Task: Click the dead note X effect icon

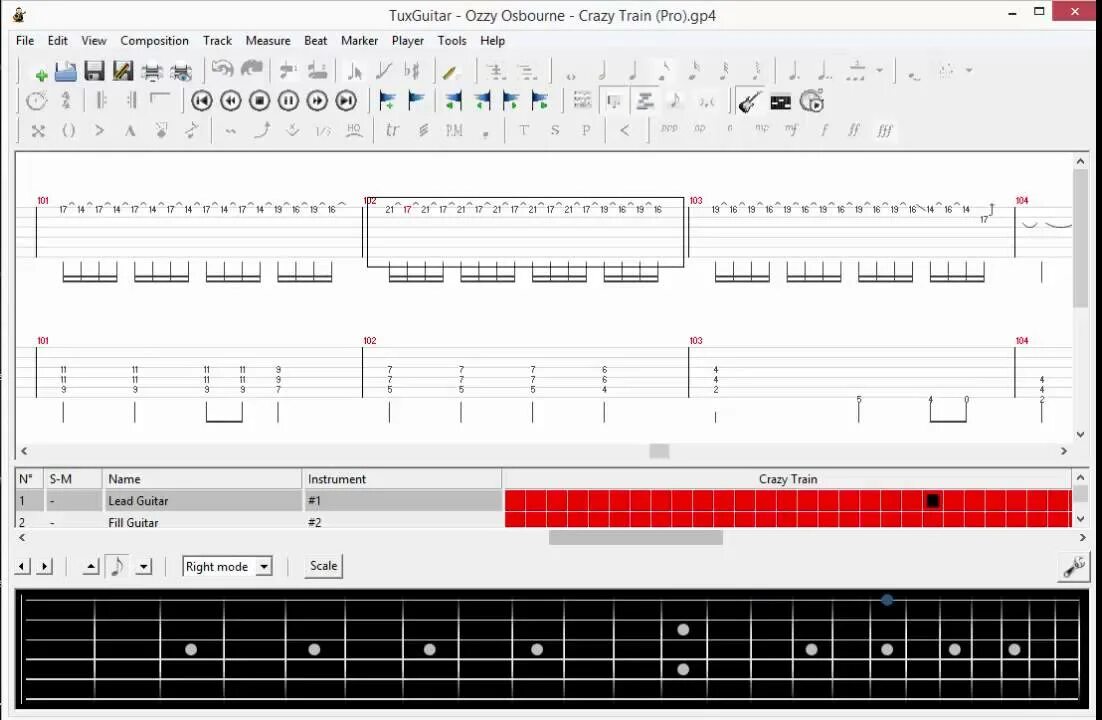Action: click(38, 131)
